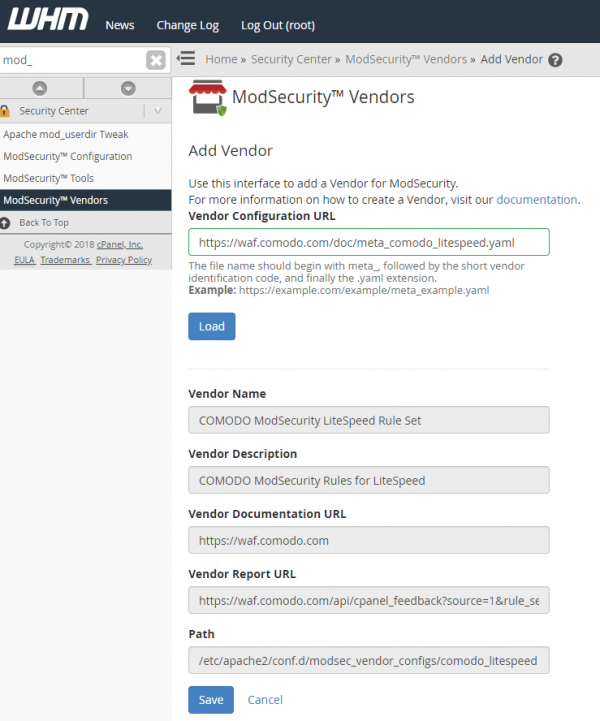Open Apache mod_userdir Tweak

click(66, 134)
